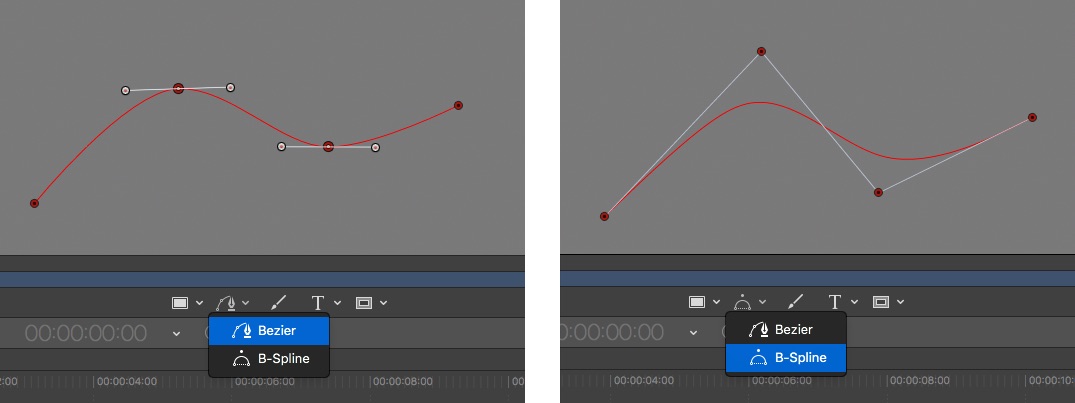This screenshot has width=1075, height=403.
Task: Choose the Text tool in right toolbar
Action: (834, 302)
